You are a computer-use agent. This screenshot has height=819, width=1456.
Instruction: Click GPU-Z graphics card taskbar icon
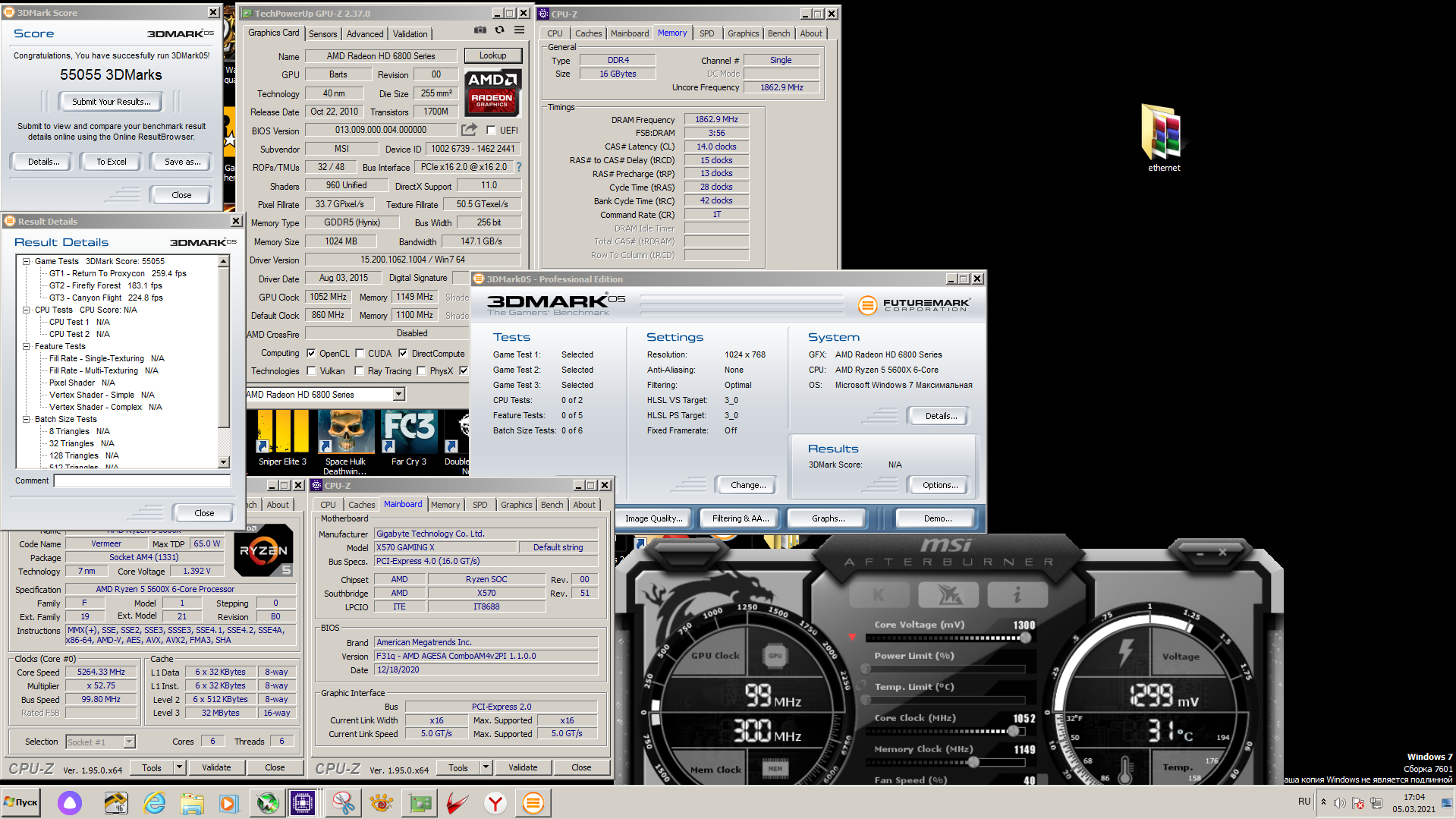(420, 802)
